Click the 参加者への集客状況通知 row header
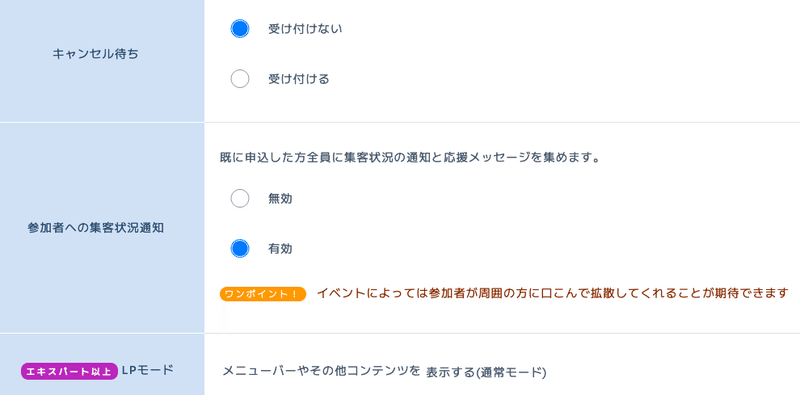Image resolution: width=800 pixels, height=395 pixels. click(95, 228)
